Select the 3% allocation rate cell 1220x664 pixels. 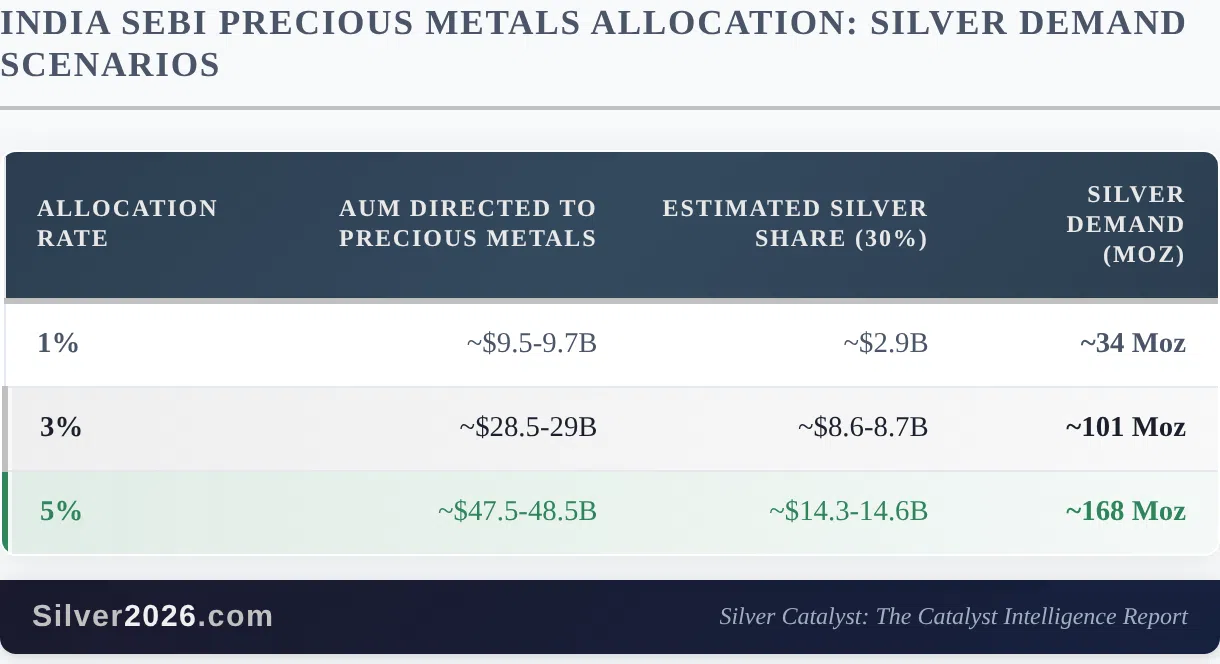(61, 428)
